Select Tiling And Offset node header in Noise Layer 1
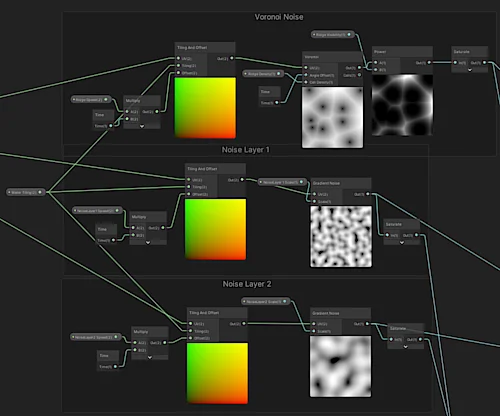The height and width of the screenshot is (416, 500). tap(215, 169)
